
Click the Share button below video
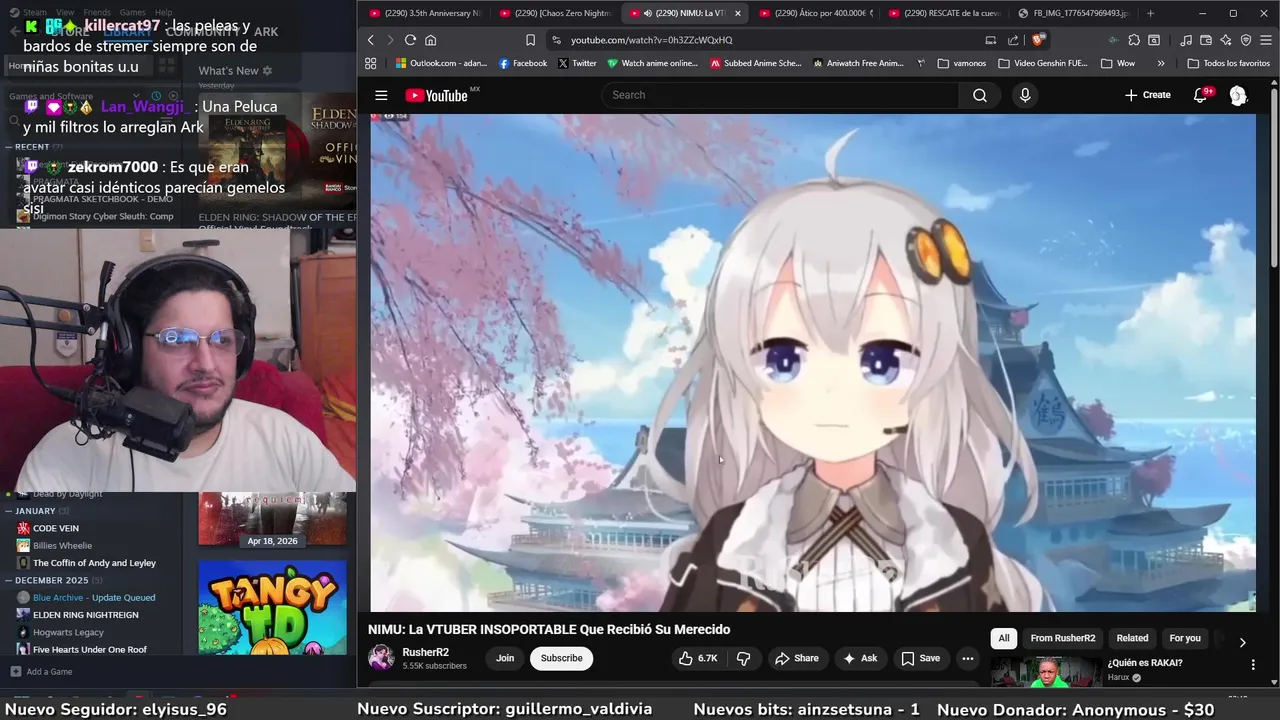pyautogui.click(x=797, y=658)
